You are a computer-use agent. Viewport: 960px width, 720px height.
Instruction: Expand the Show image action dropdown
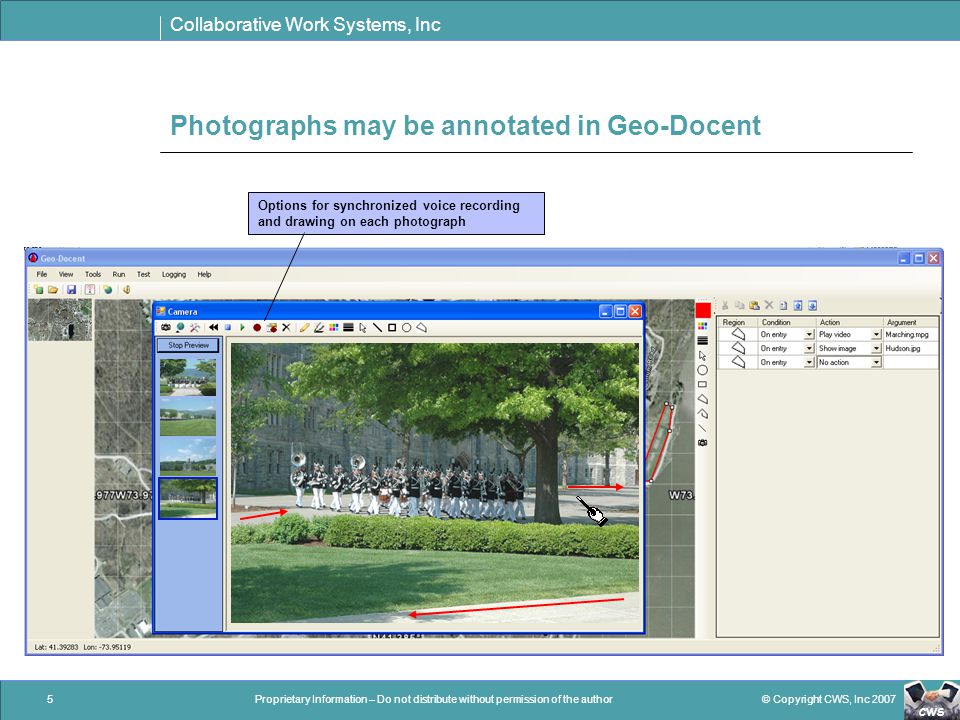[876, 348]
